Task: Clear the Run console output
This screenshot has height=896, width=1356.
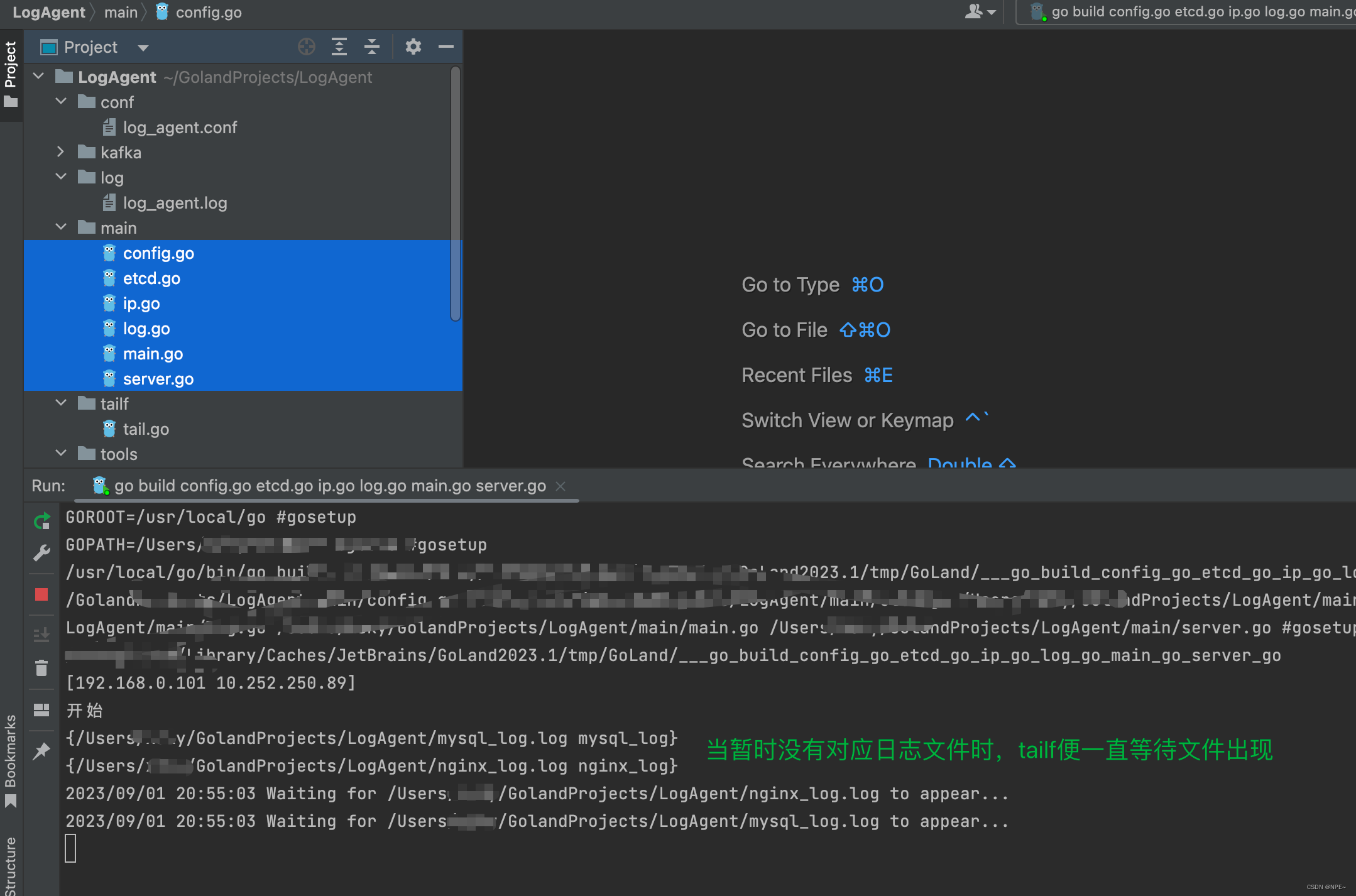Action: pyautogui.click(x=41, y=667)
